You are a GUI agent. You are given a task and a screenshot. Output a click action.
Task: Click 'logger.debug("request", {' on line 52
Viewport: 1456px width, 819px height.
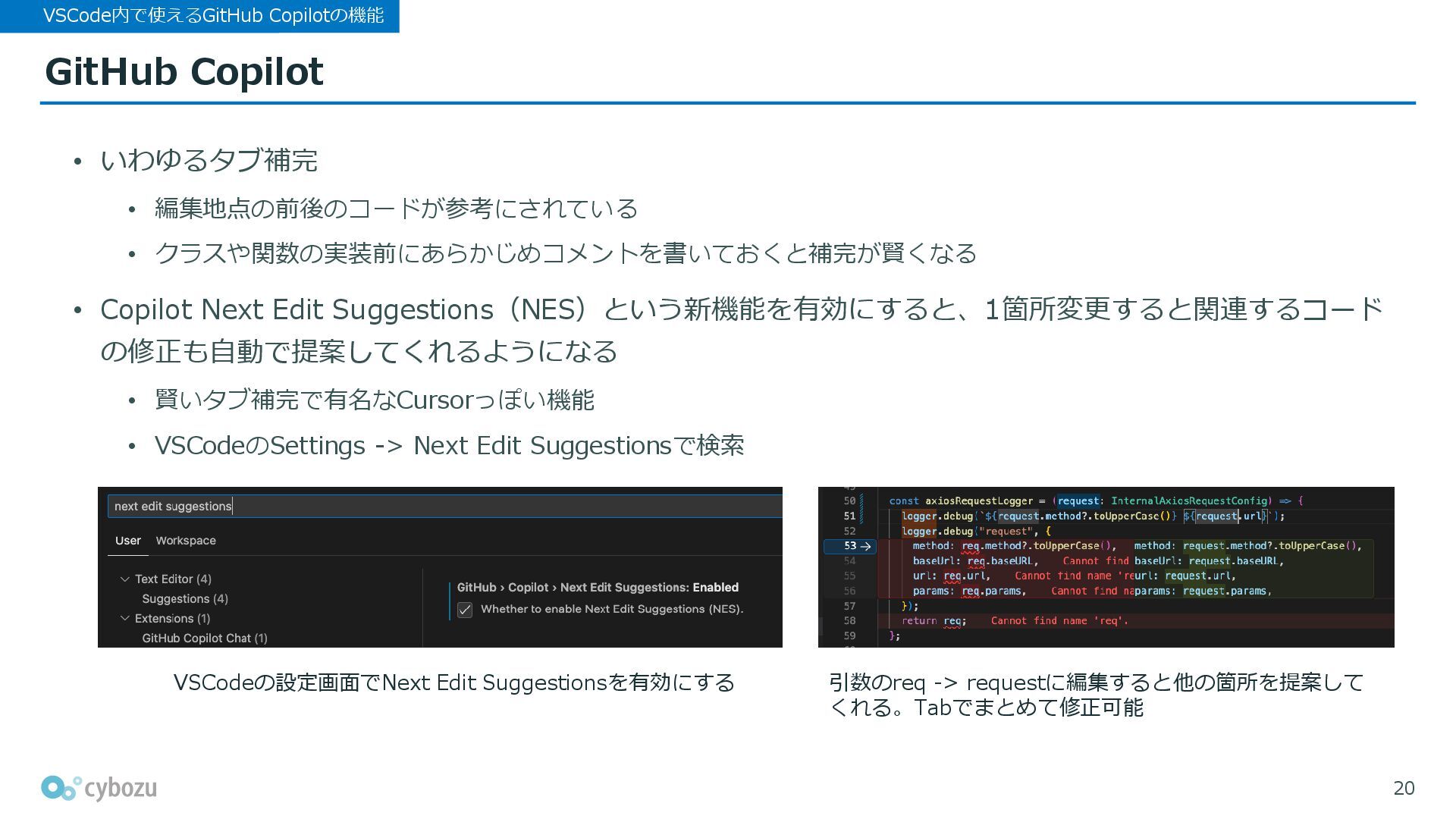point(976,532)
